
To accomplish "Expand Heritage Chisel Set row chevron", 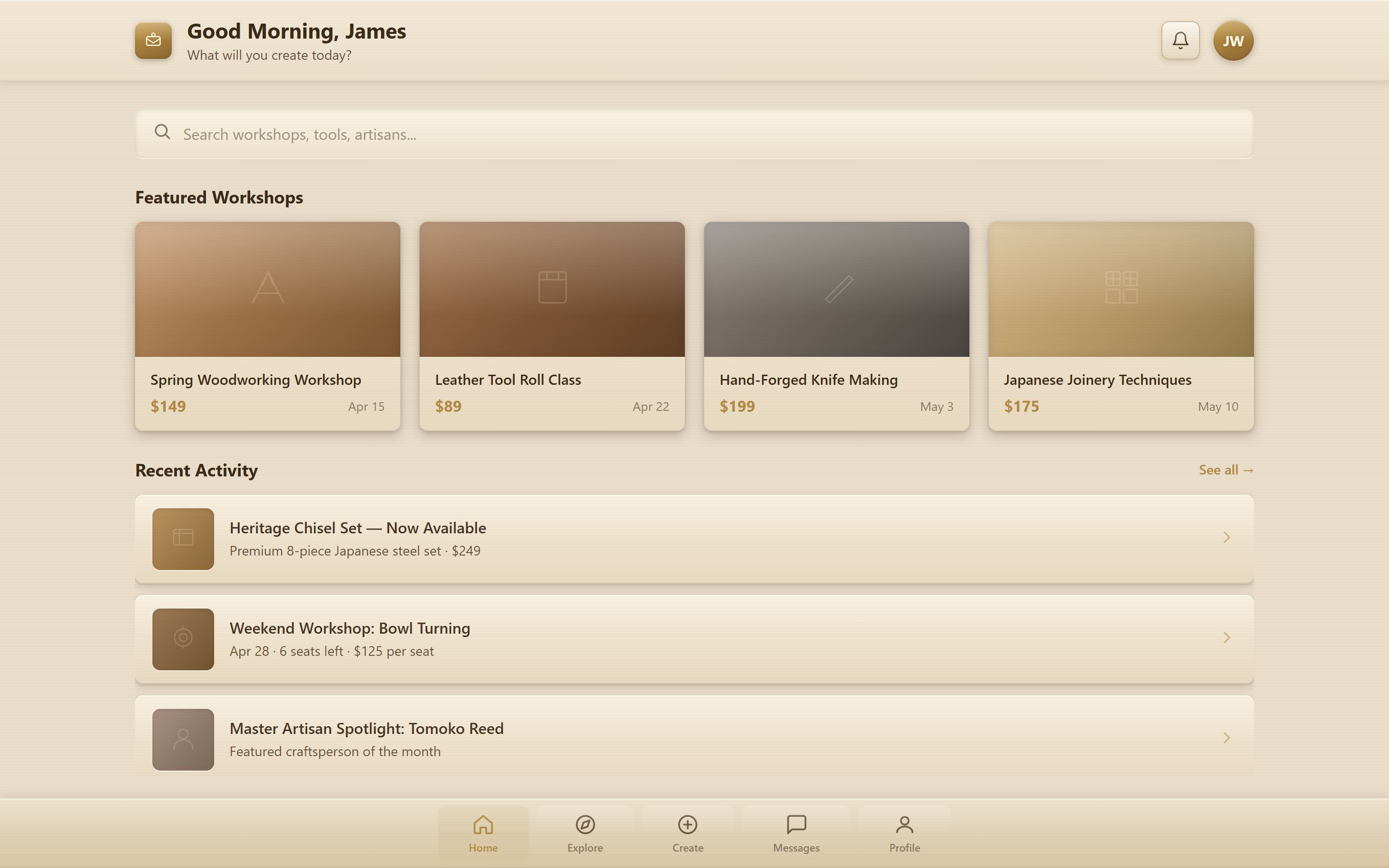I will [x=1226, y=537].
